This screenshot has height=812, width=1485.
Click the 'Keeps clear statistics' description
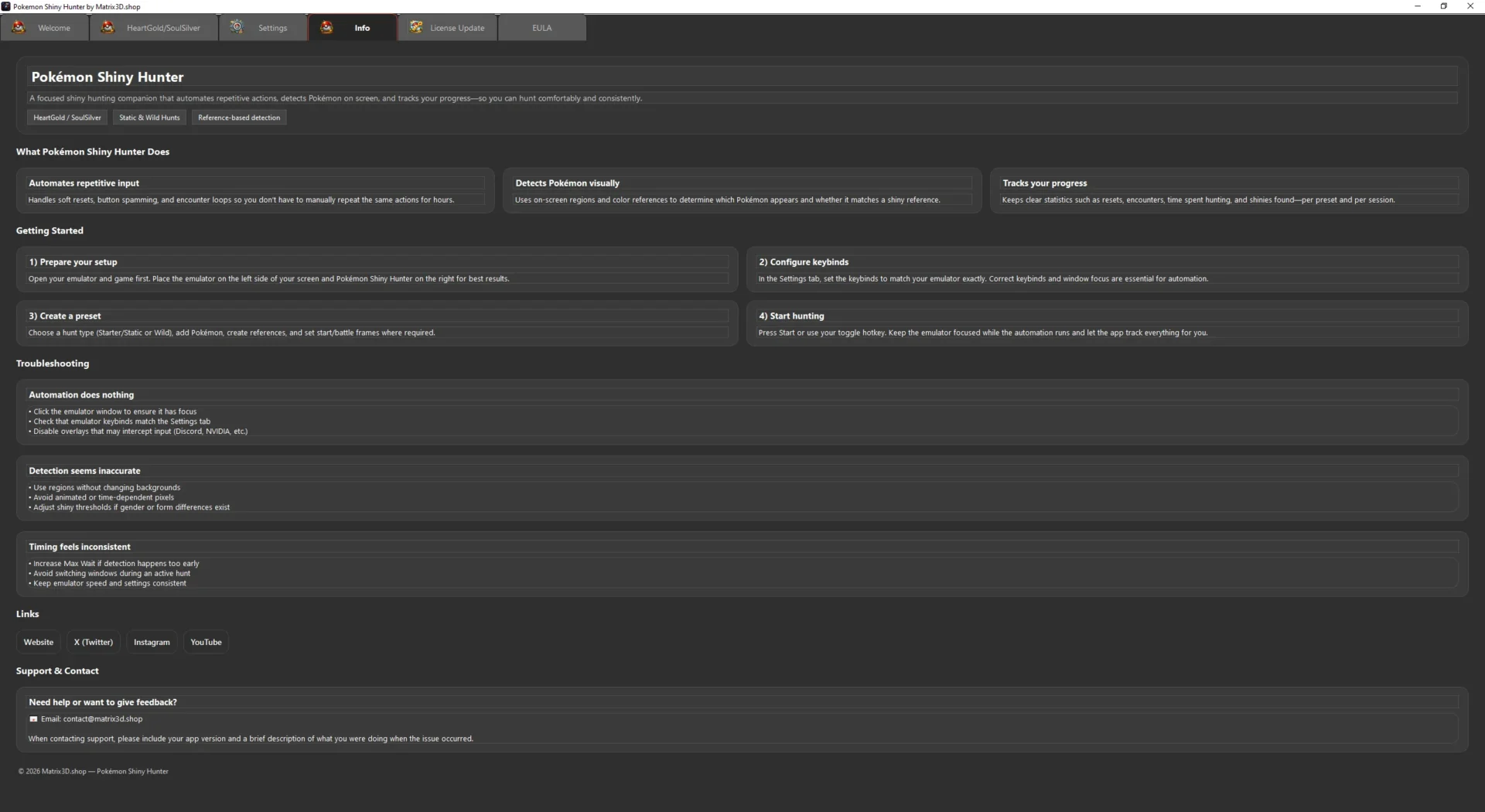1199,200
